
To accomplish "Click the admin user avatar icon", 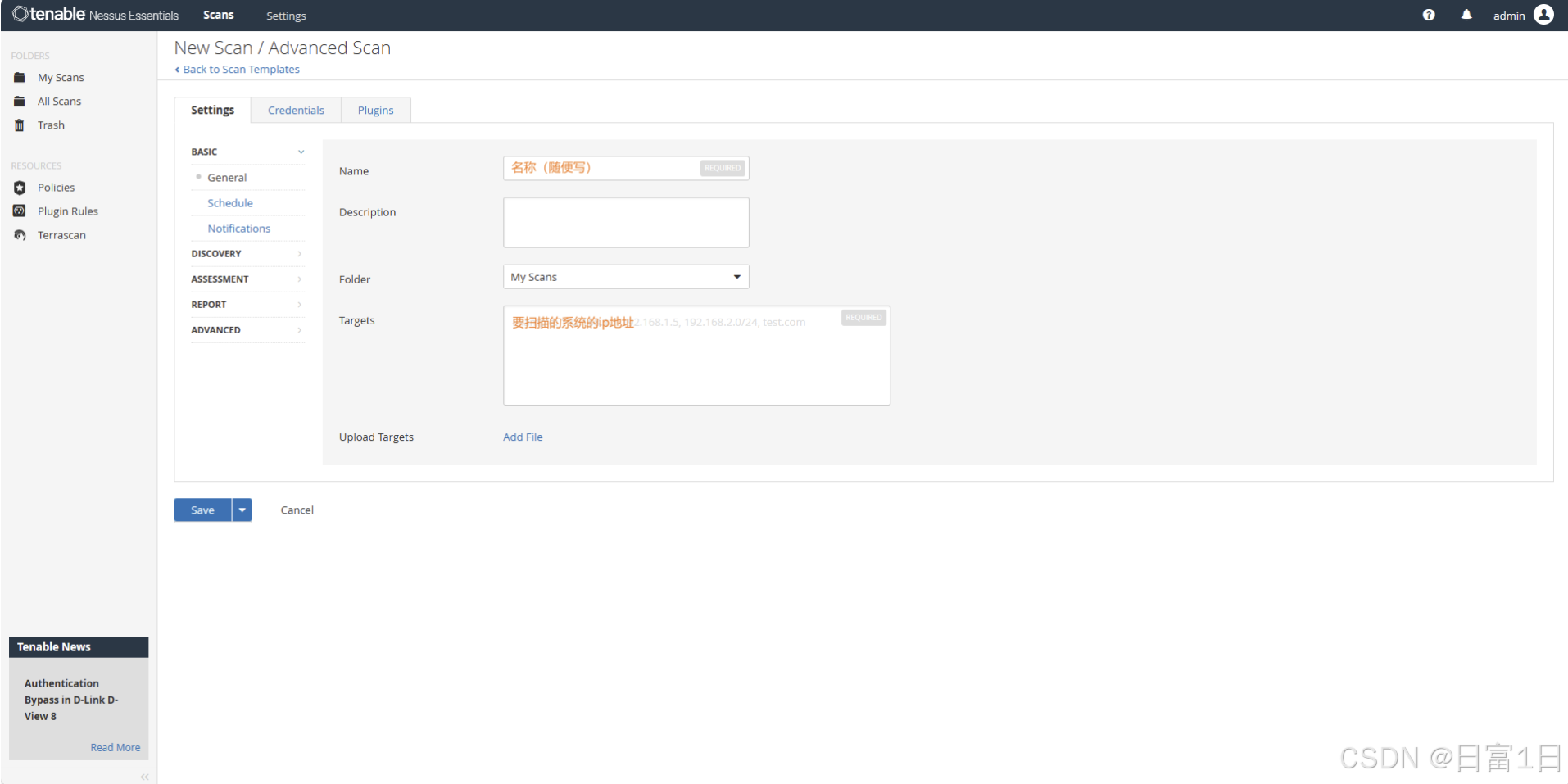I will click(x=1543, y=15).
